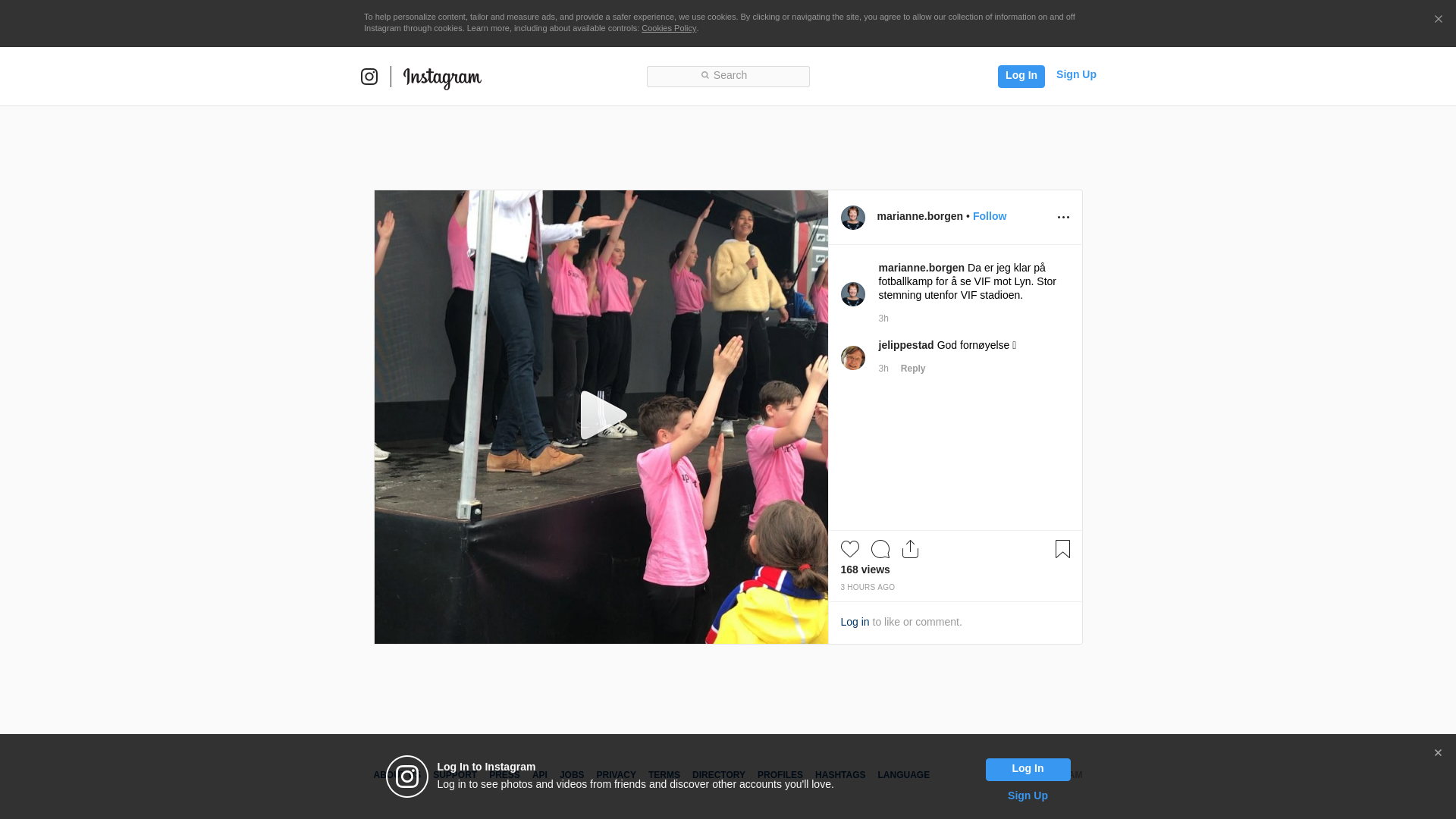Click Log In button in bottom banner

(1028, 770)
